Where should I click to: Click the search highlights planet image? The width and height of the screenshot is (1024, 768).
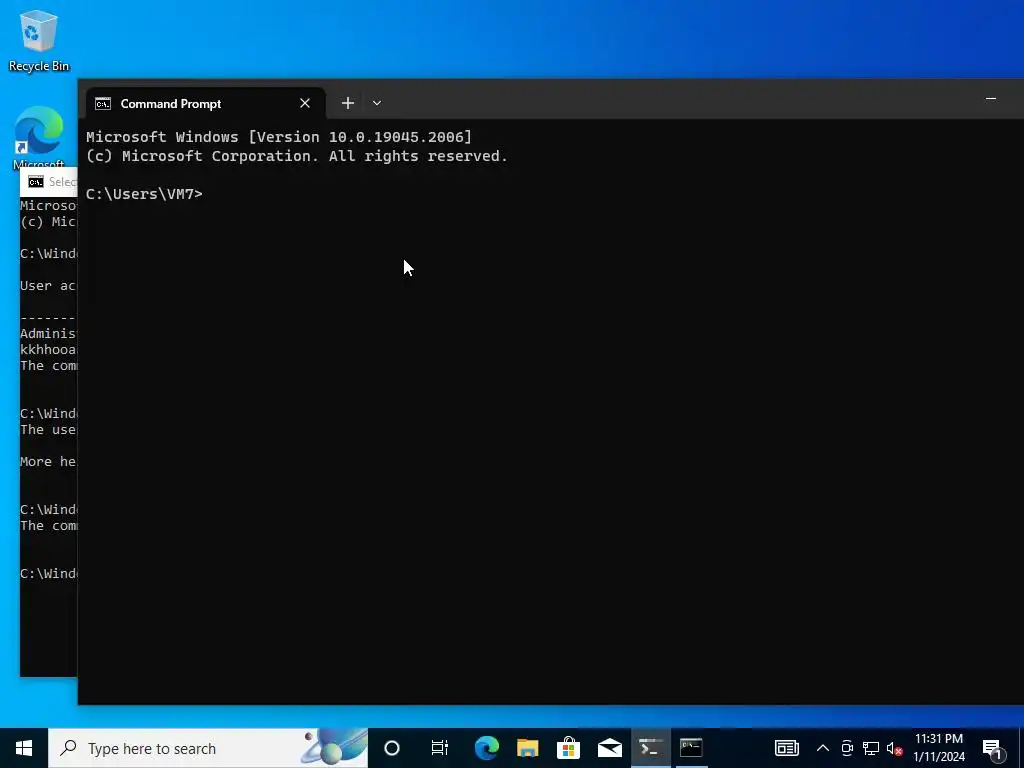pyautogui.click(x=334, y=748)
